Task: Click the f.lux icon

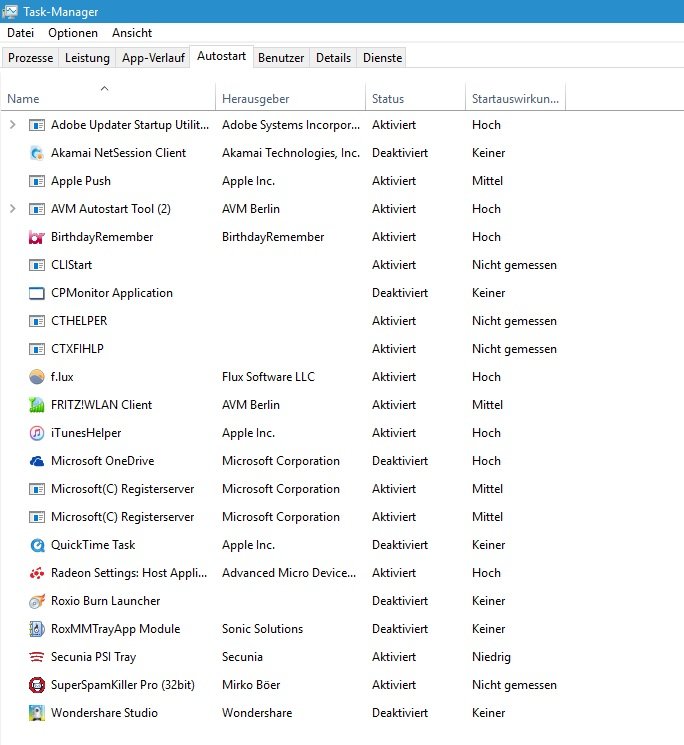Action: pyautogui.click(x=37, y=377)
